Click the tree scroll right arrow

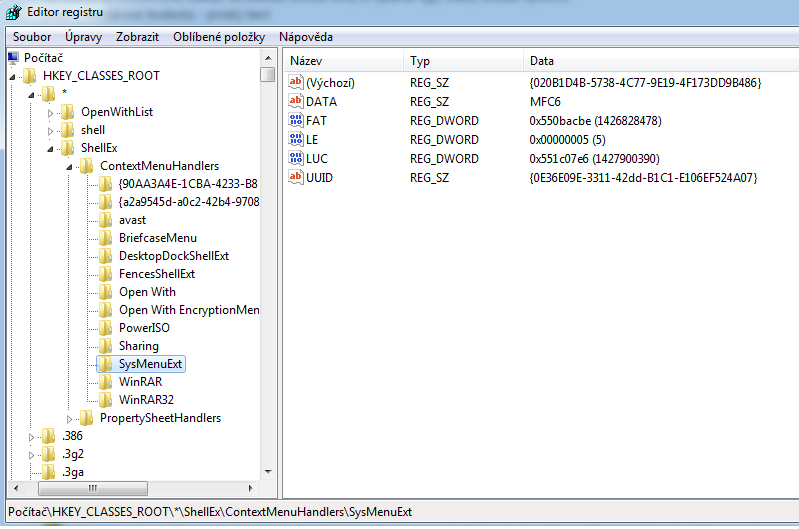(x=250, y=488)
